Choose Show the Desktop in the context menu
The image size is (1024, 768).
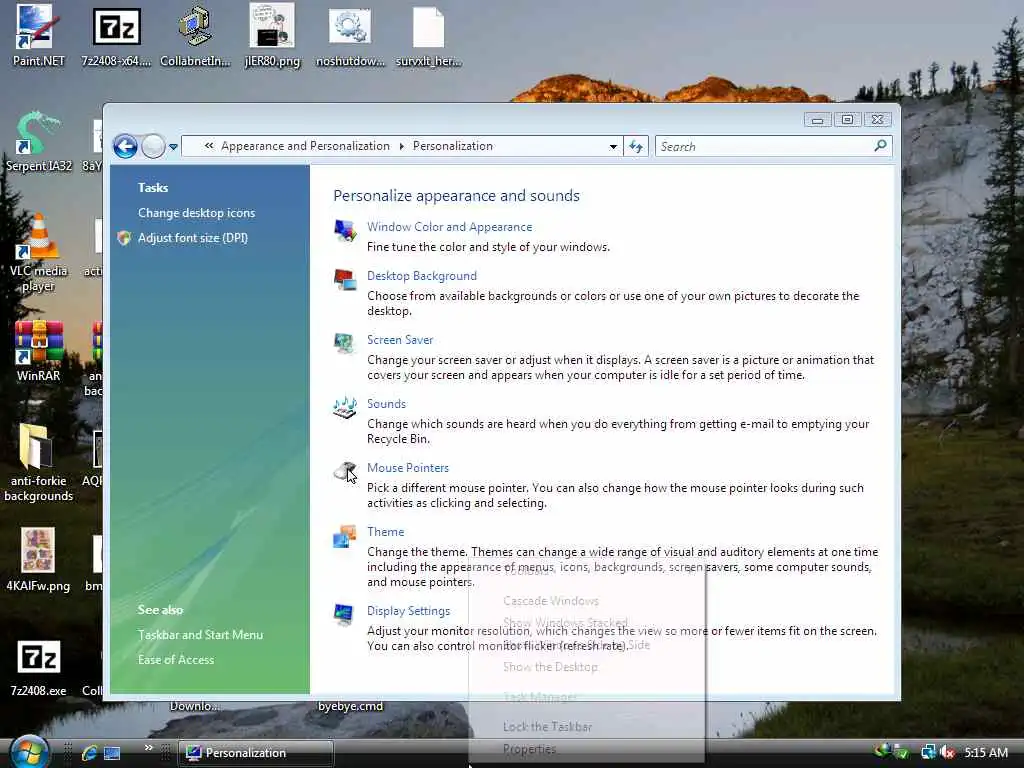(550, 667)
